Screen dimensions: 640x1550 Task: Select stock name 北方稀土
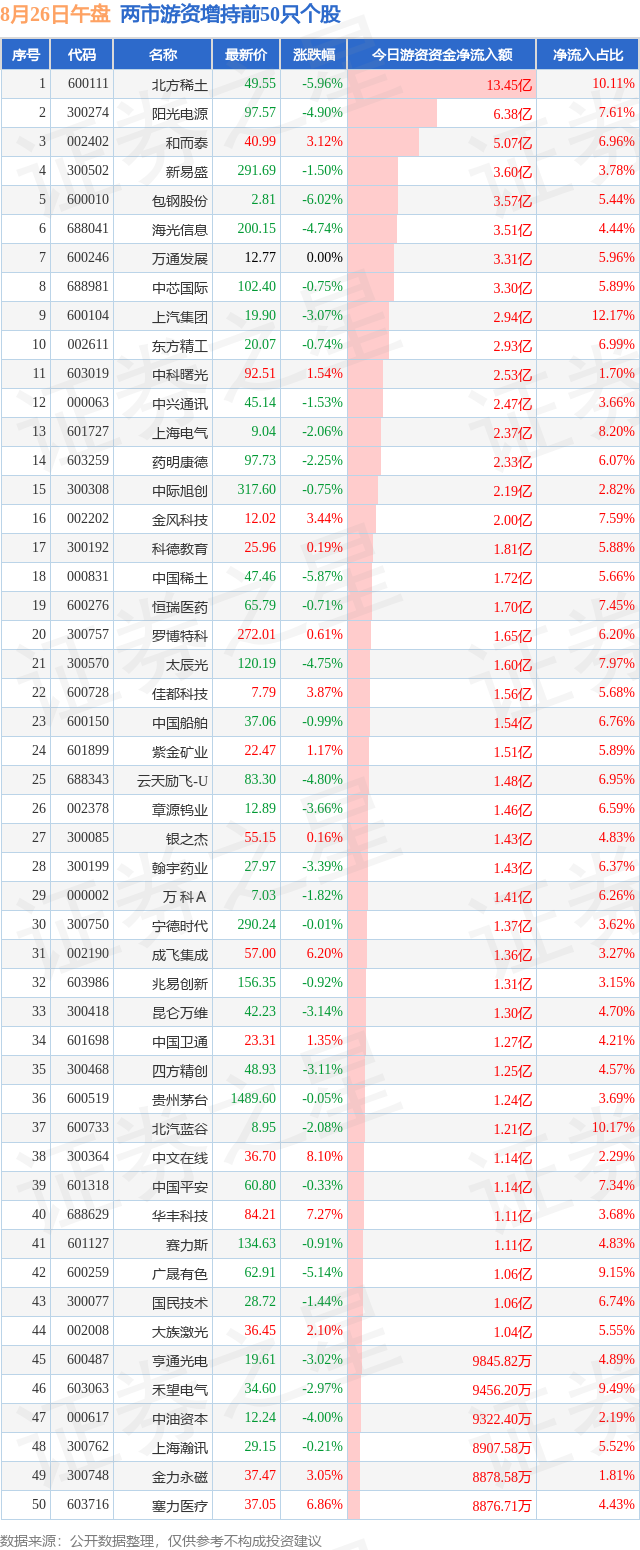pos(180,84)
